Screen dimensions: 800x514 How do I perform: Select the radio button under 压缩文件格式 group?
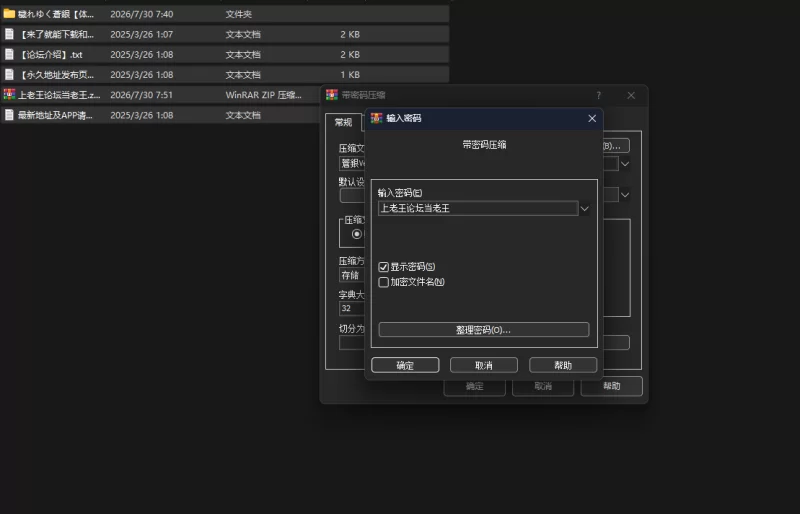(x=357, y=234)
